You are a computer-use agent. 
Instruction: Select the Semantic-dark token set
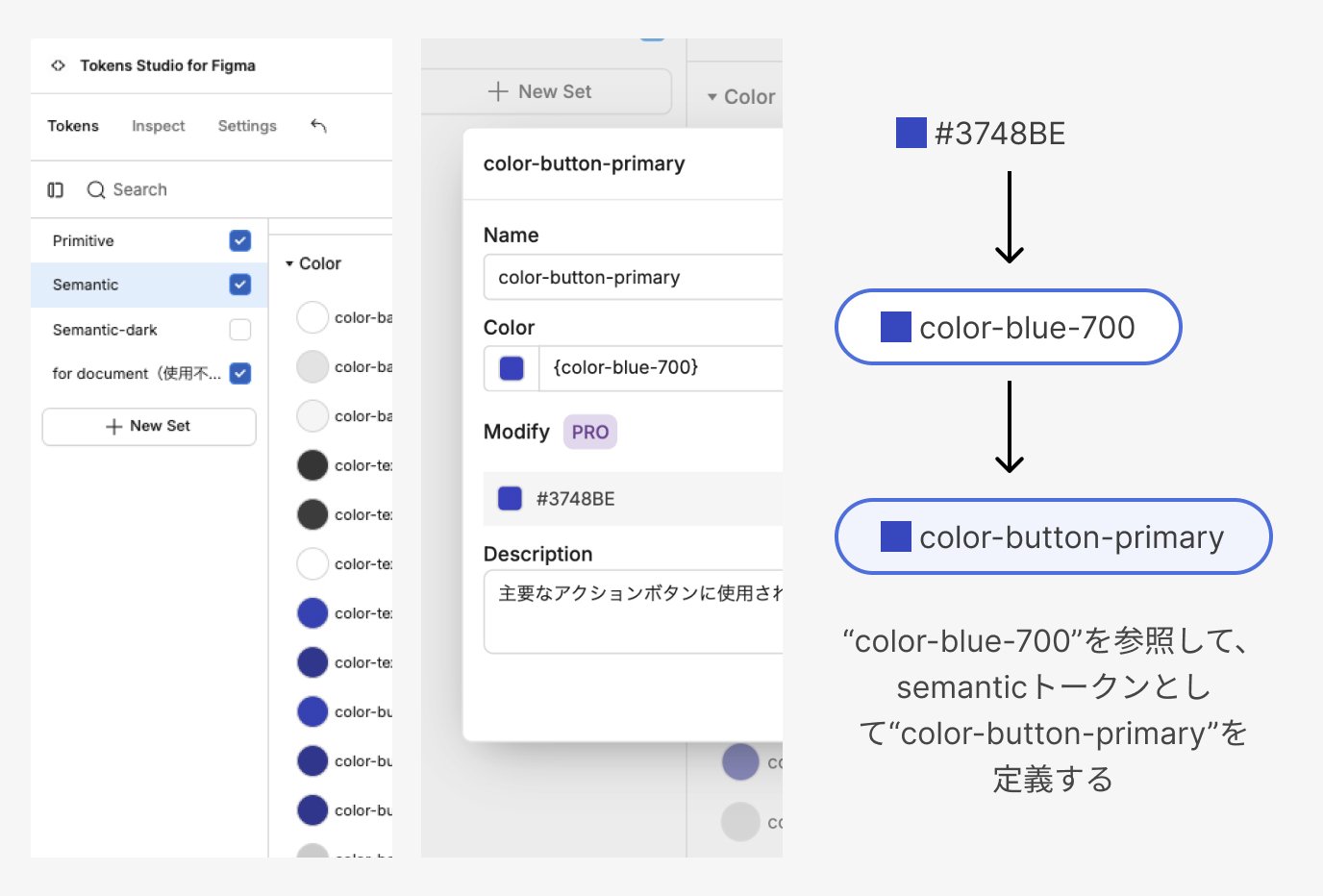click(105, 330)
